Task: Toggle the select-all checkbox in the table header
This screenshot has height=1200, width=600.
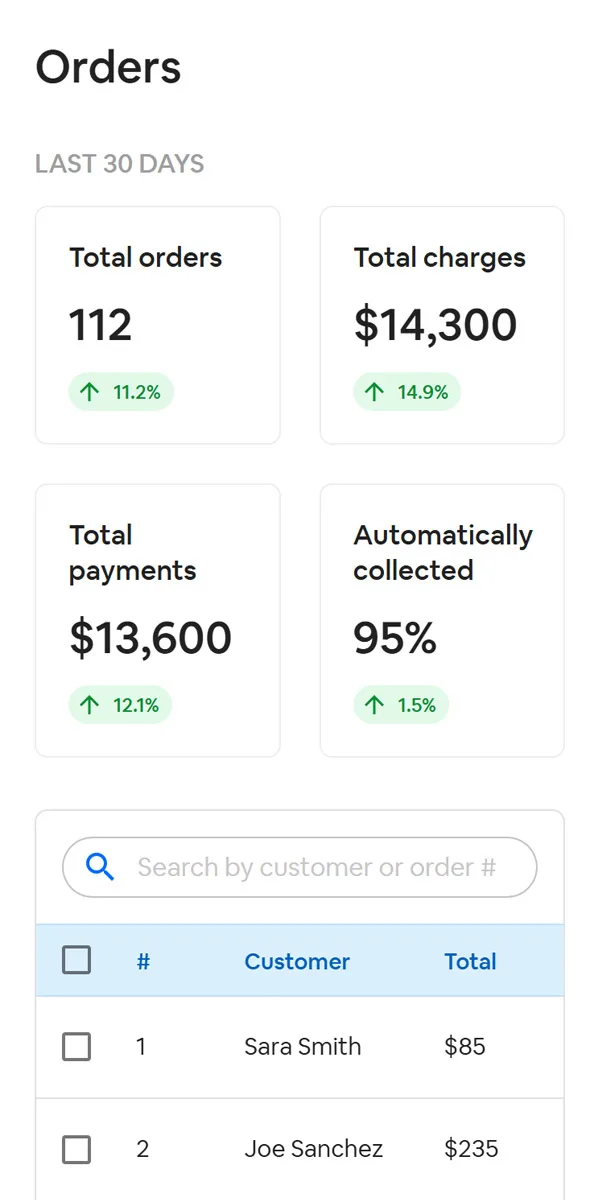Action: [77, 960]
